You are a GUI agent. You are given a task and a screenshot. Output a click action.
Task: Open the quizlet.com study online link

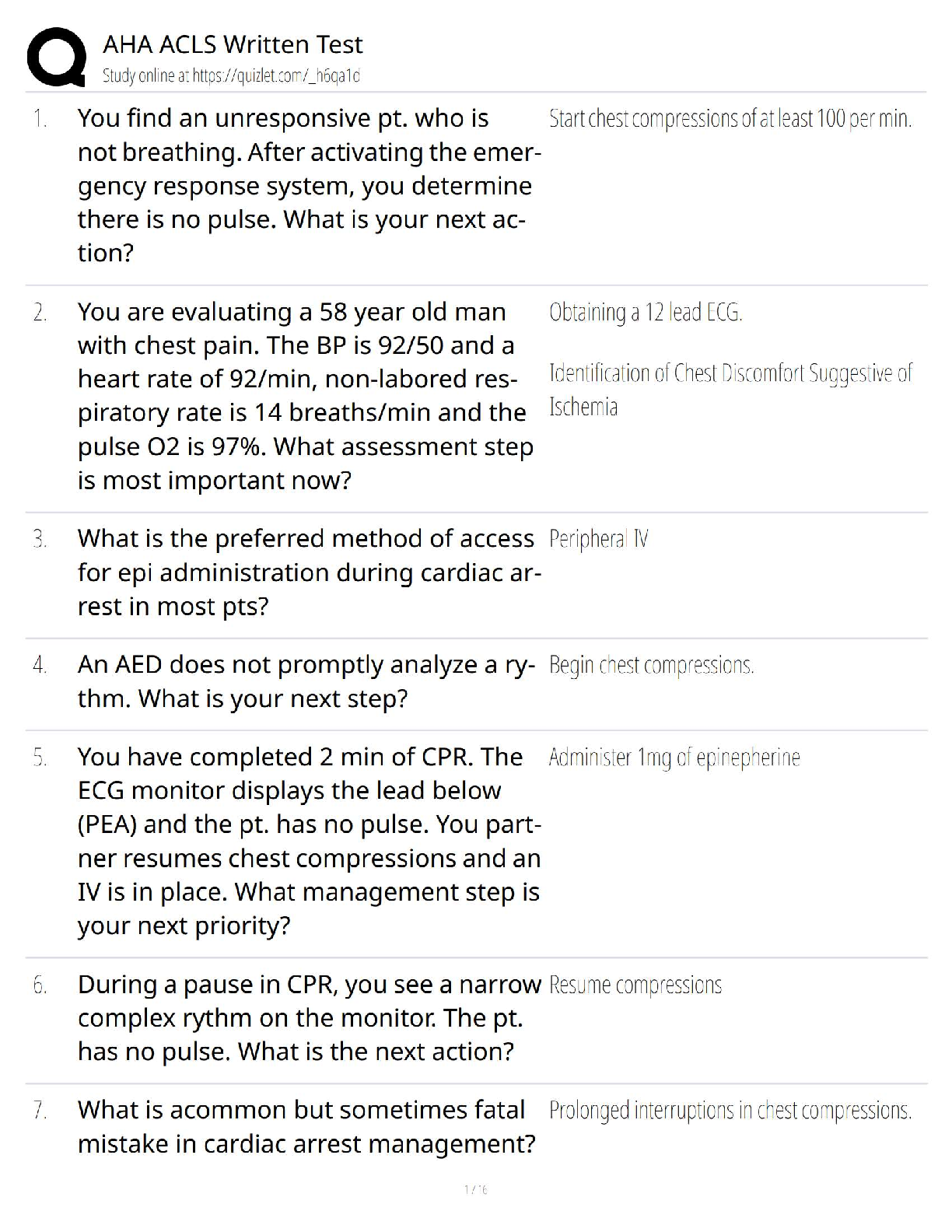pyautogui.click(x=231, y=75)
